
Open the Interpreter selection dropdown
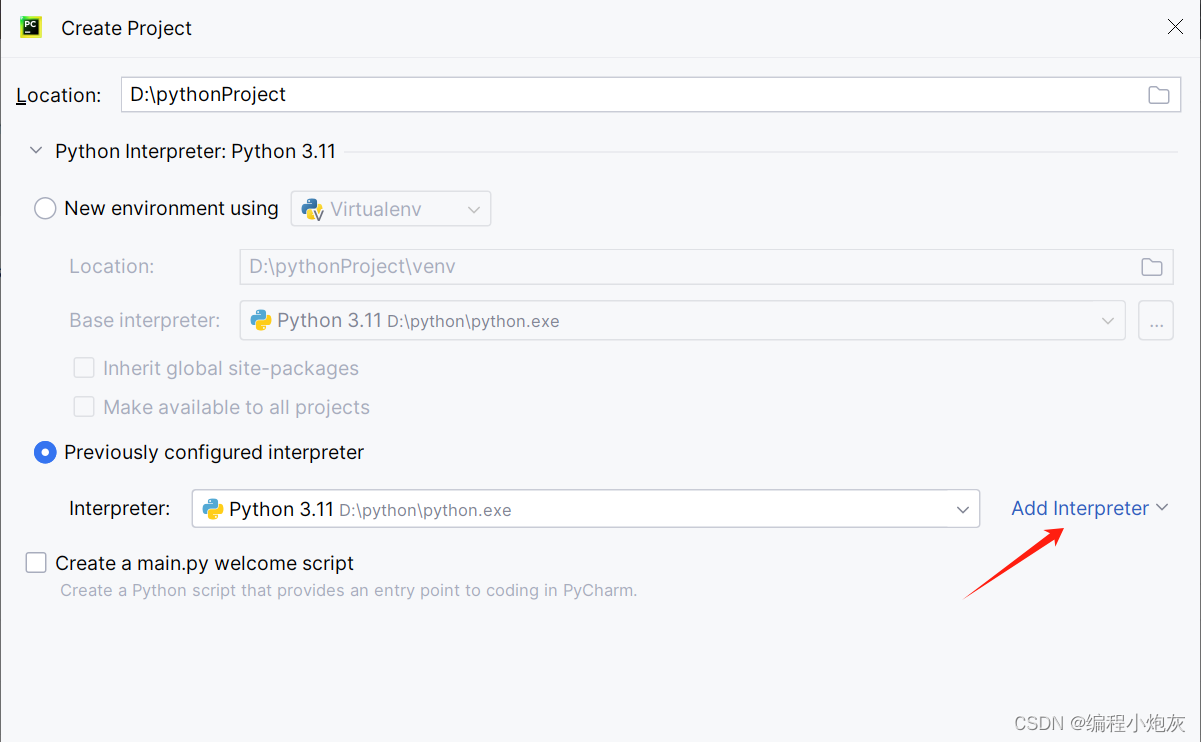pos(962,508)
